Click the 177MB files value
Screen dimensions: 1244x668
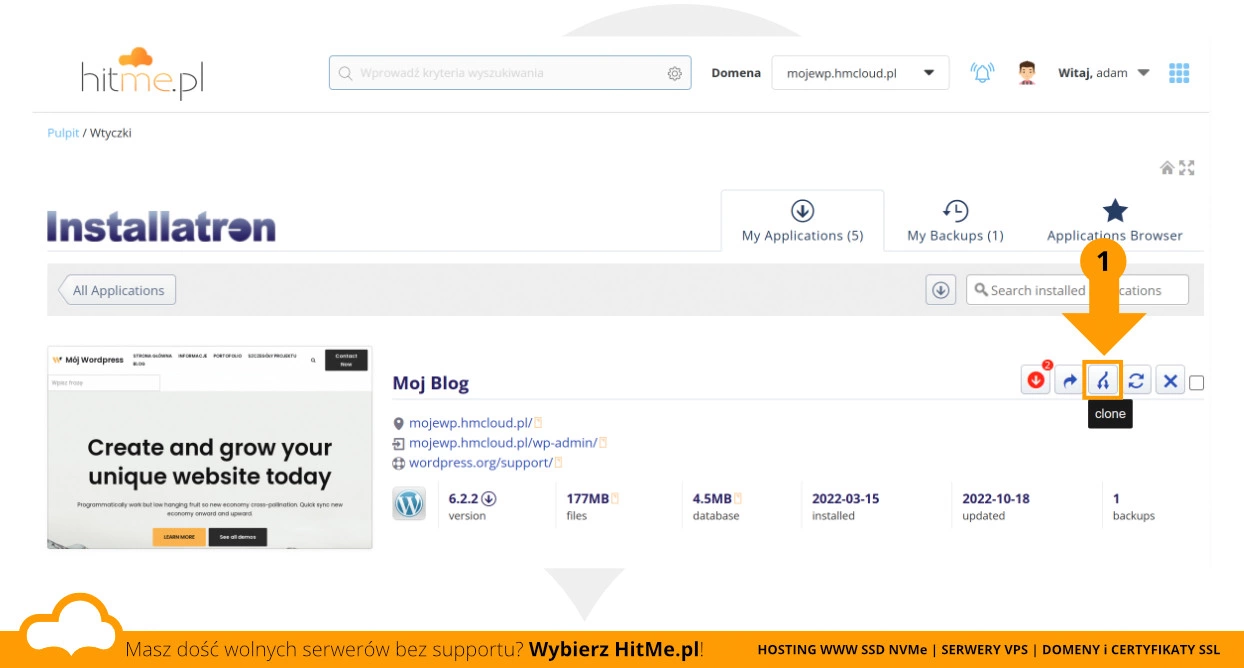click(x=588, y=498)
